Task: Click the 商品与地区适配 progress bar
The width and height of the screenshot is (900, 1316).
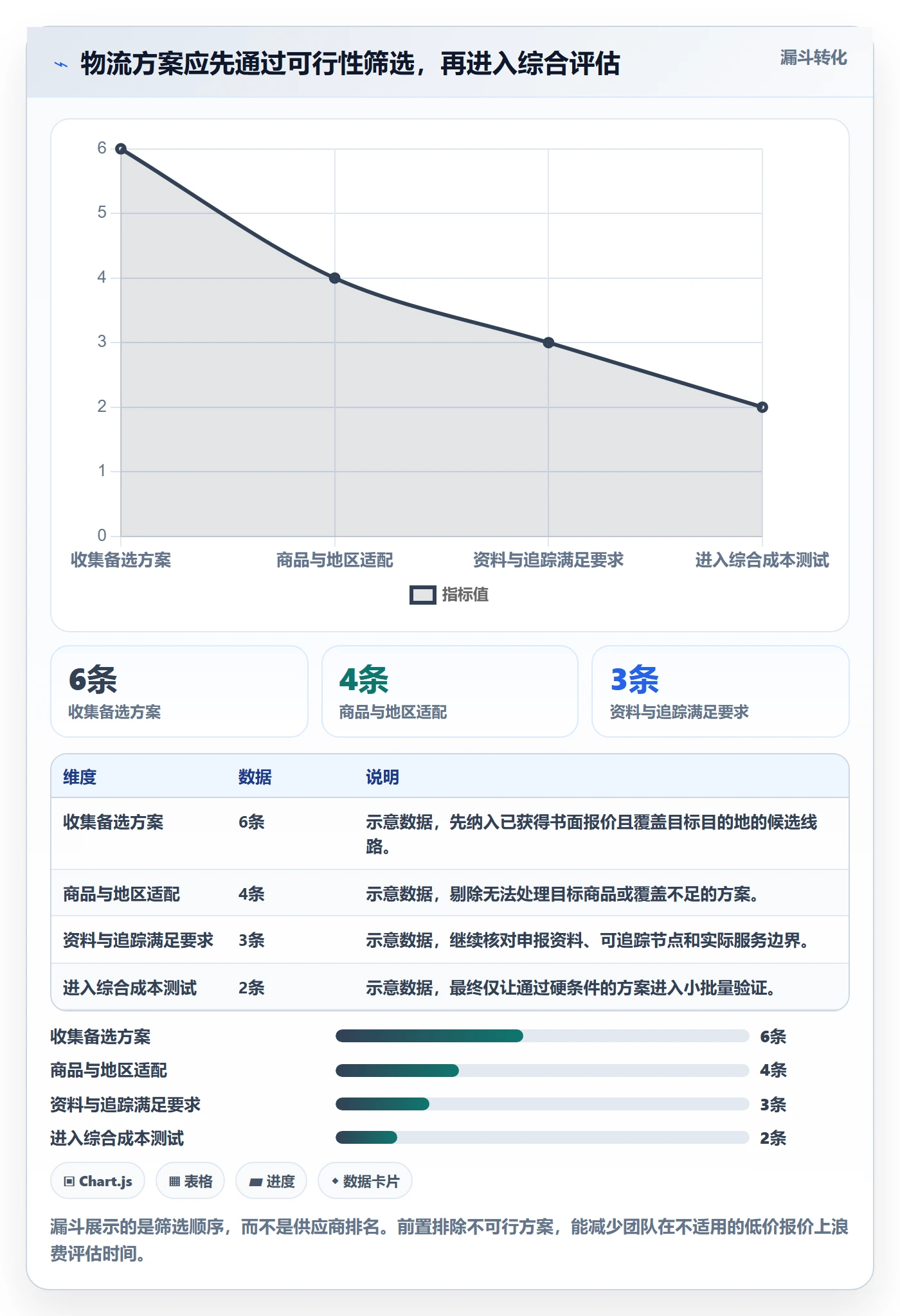Action: [x=543, y=1071]
